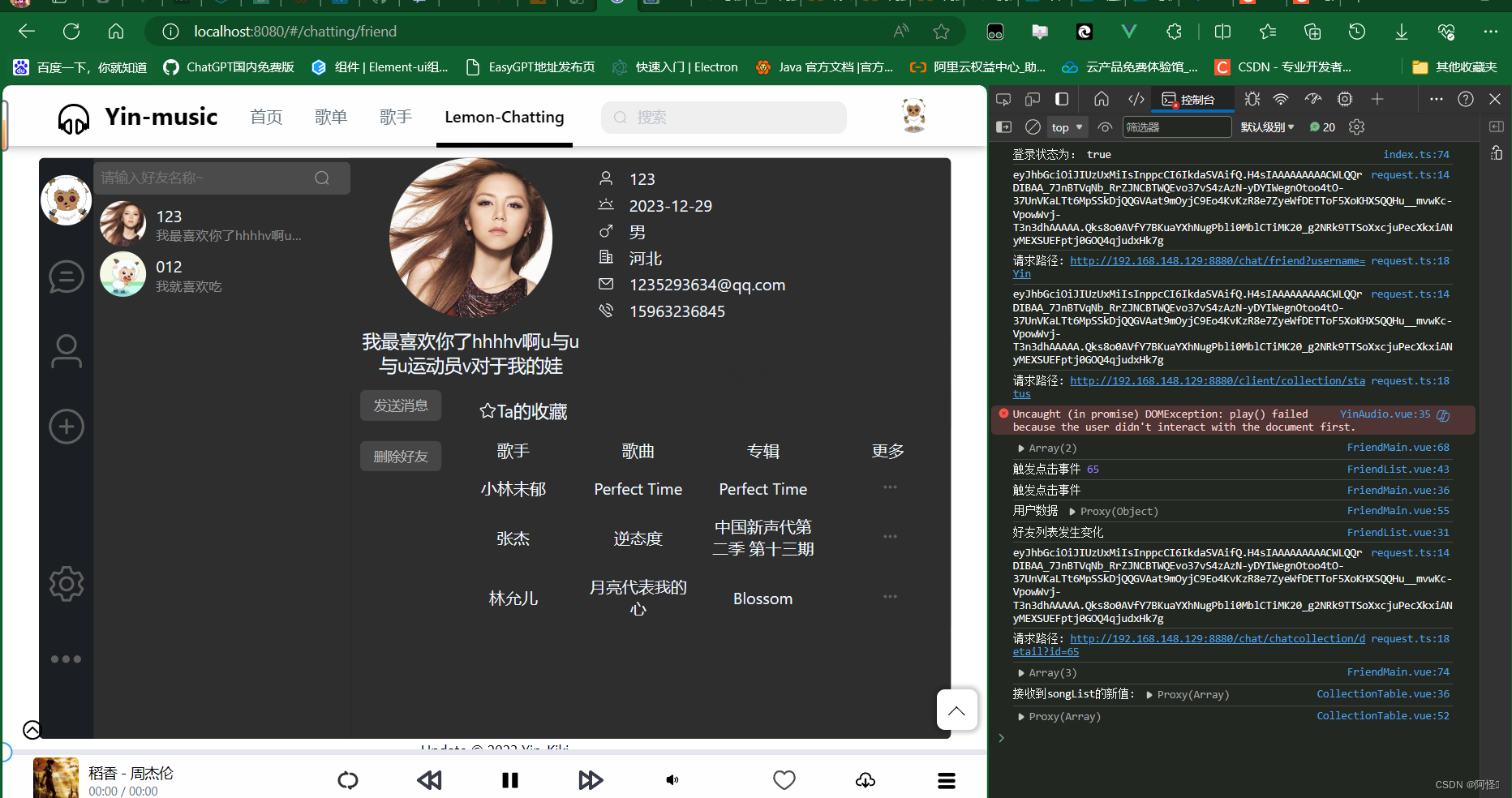Open the top frame context dropdown
The image size is (1512, 798).
[1066, 127]
